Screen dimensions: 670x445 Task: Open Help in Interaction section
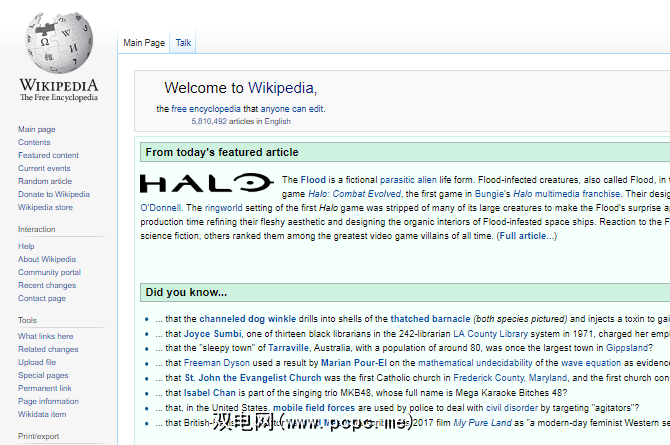point(26,246)
